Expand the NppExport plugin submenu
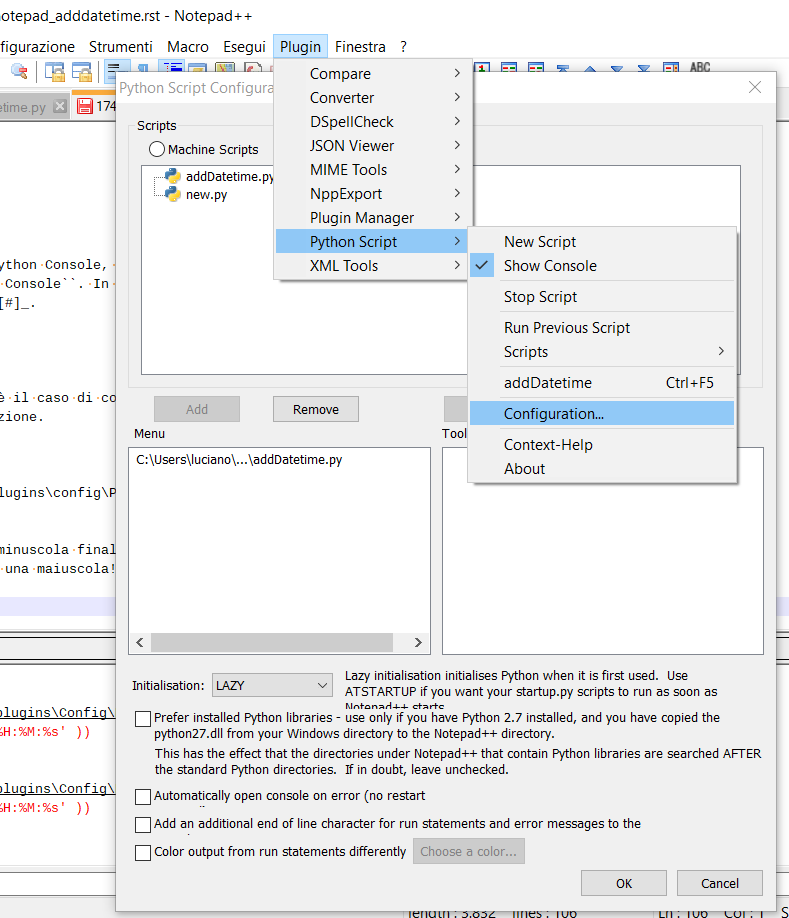789x918 pixels. 373,194
